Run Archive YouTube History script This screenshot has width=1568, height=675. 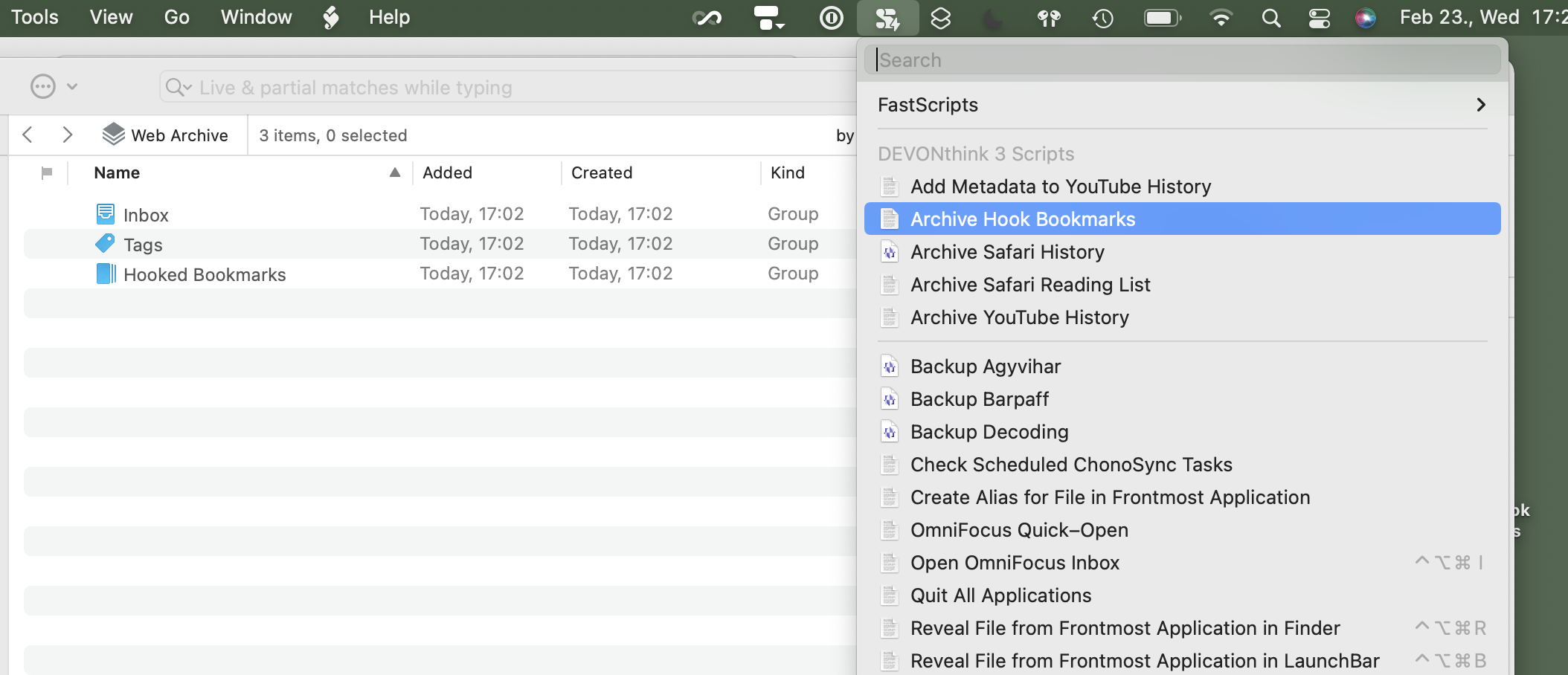click(1183, 317)
